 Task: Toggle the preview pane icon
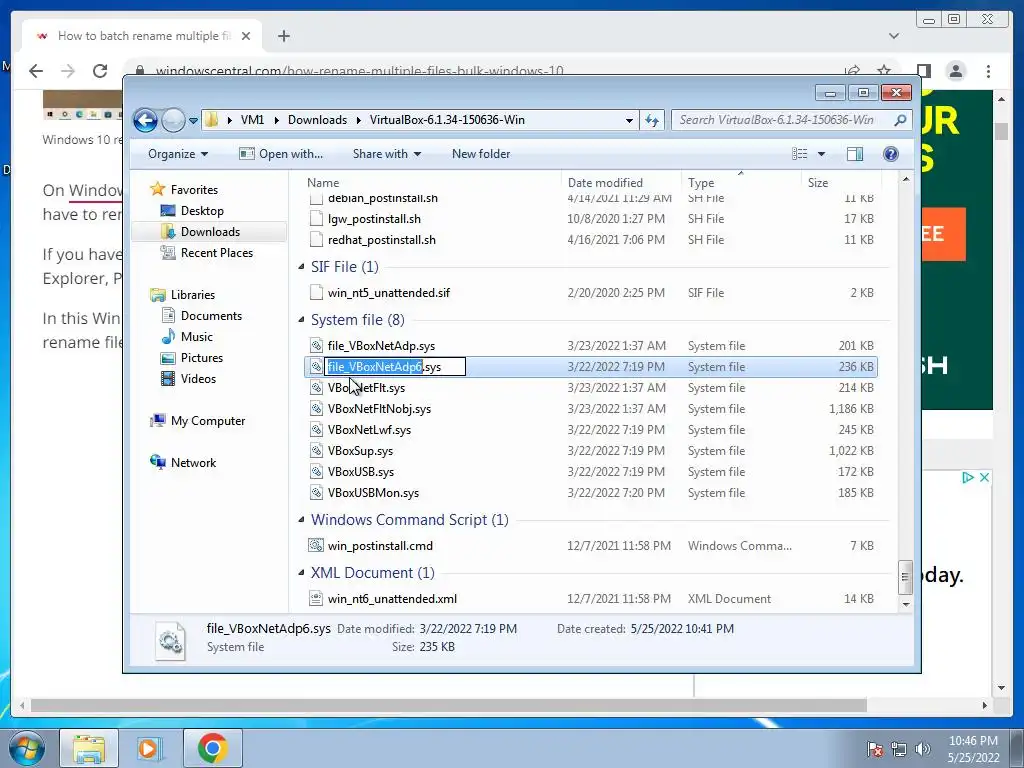[855, 154]
